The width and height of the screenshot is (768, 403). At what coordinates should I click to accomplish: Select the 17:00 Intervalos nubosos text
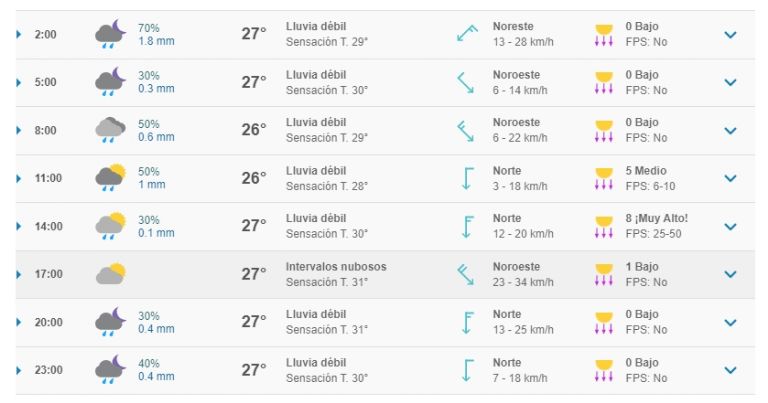pyautogui.click(x=336, y=267)
